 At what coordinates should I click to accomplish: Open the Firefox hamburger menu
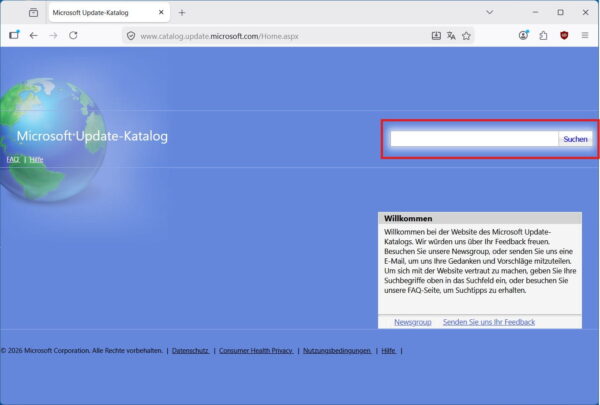(x=585, y=36)
